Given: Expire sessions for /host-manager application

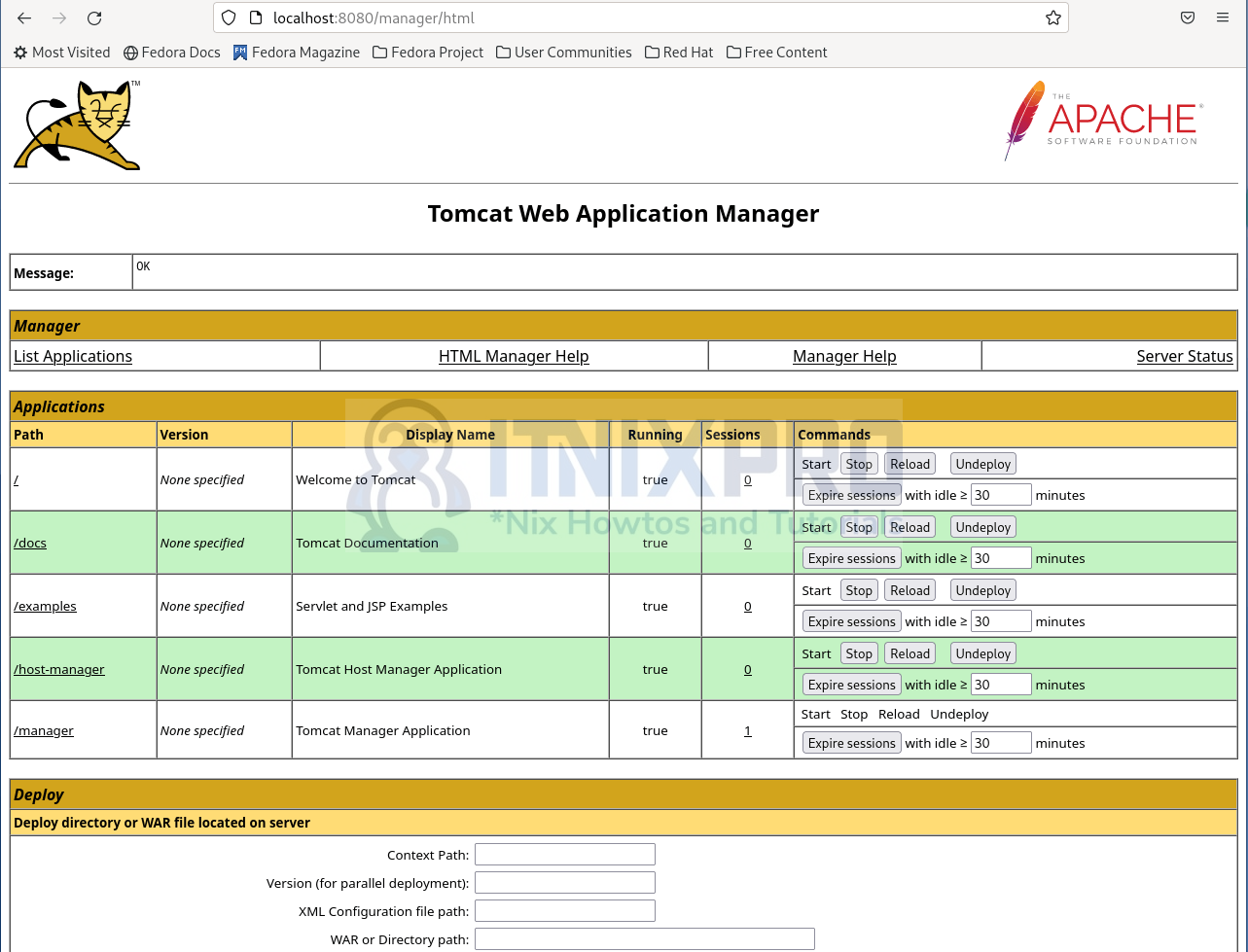Looking at the screenshot, I should coord(852,685).
